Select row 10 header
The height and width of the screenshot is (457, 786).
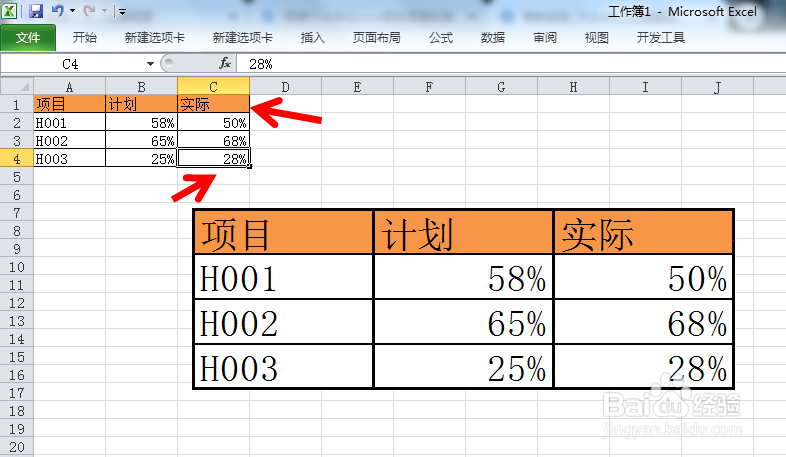point(17,267)
